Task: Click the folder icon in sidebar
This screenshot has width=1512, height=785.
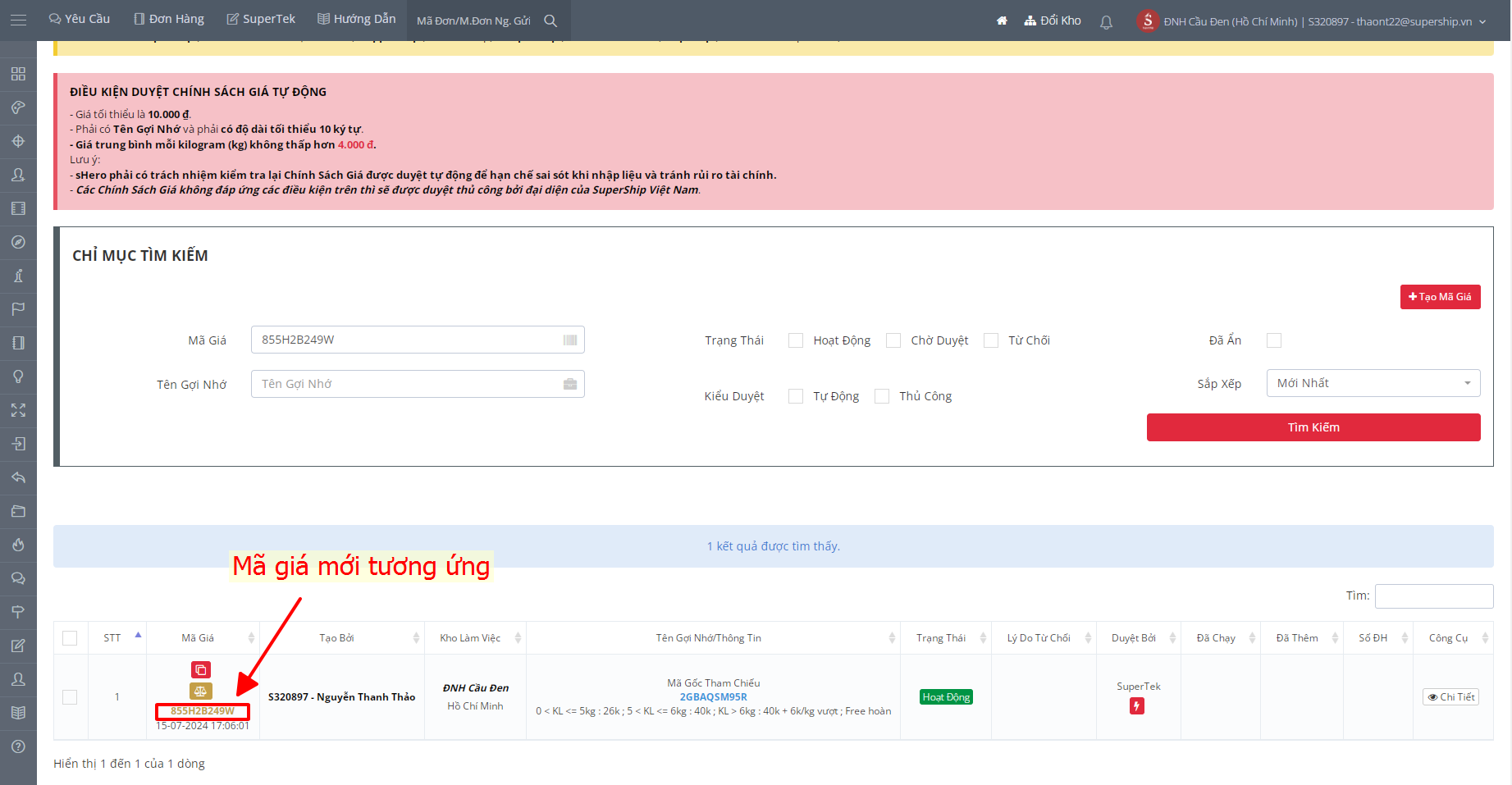Action: click(x=18, y=511)
